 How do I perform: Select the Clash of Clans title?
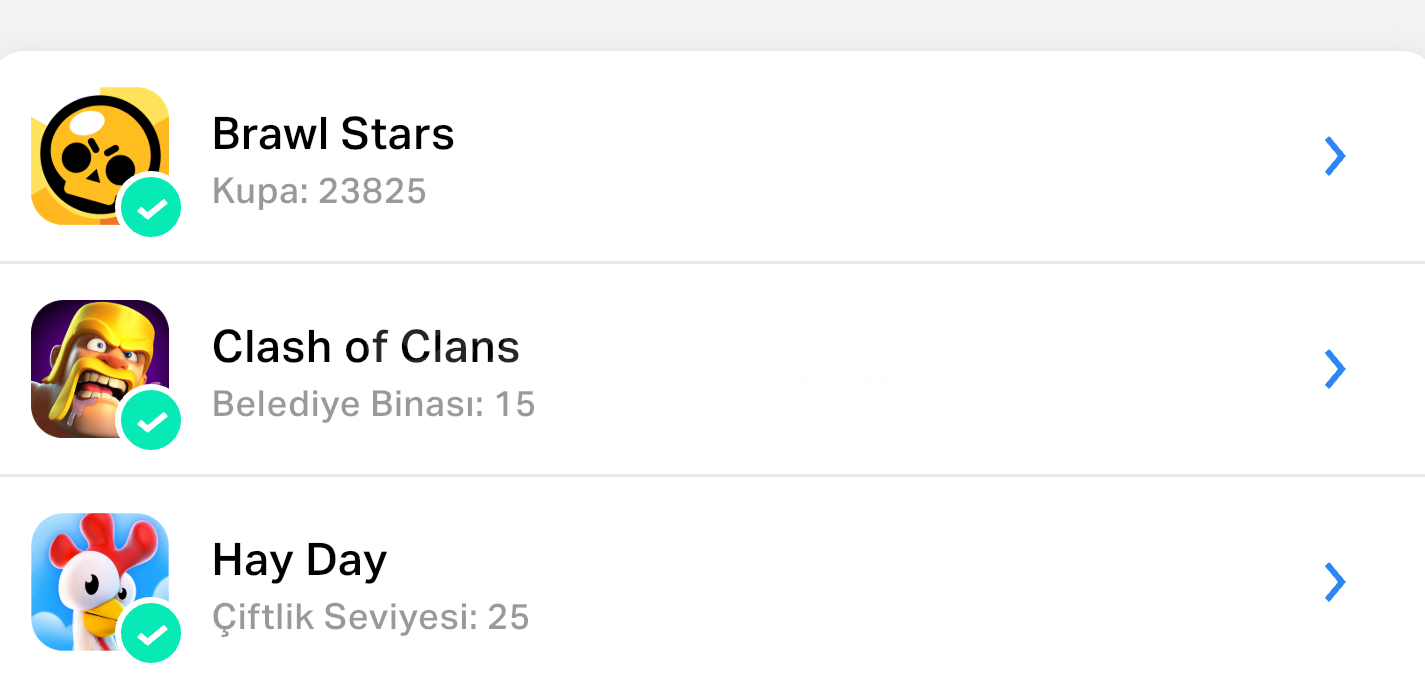(x=366, y=347)
